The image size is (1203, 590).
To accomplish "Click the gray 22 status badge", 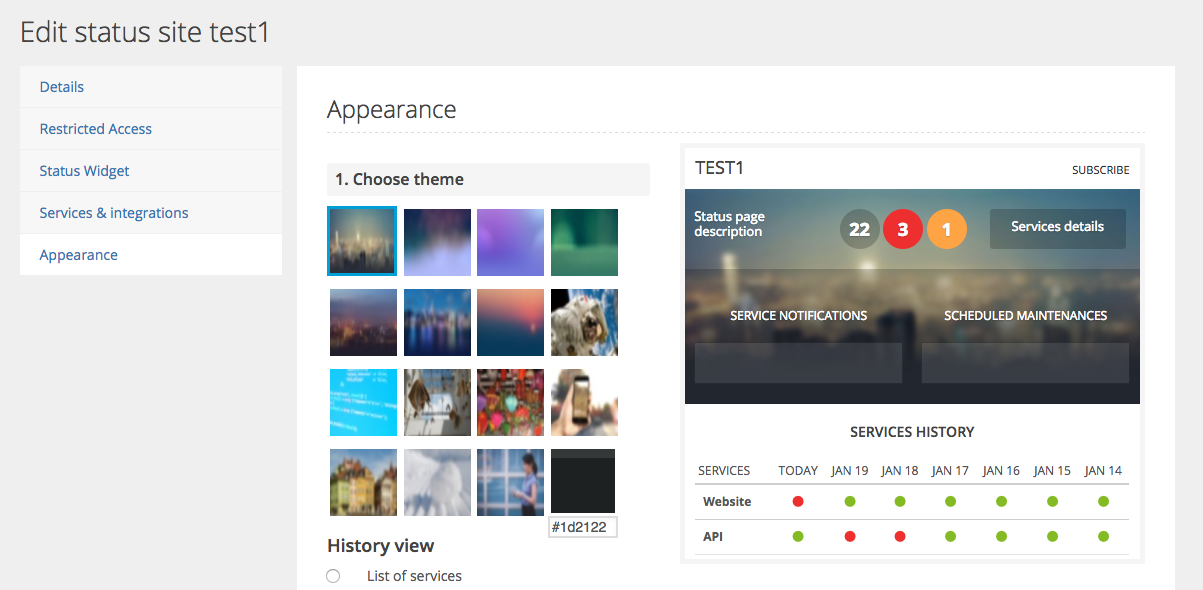I will pos(860,229).
